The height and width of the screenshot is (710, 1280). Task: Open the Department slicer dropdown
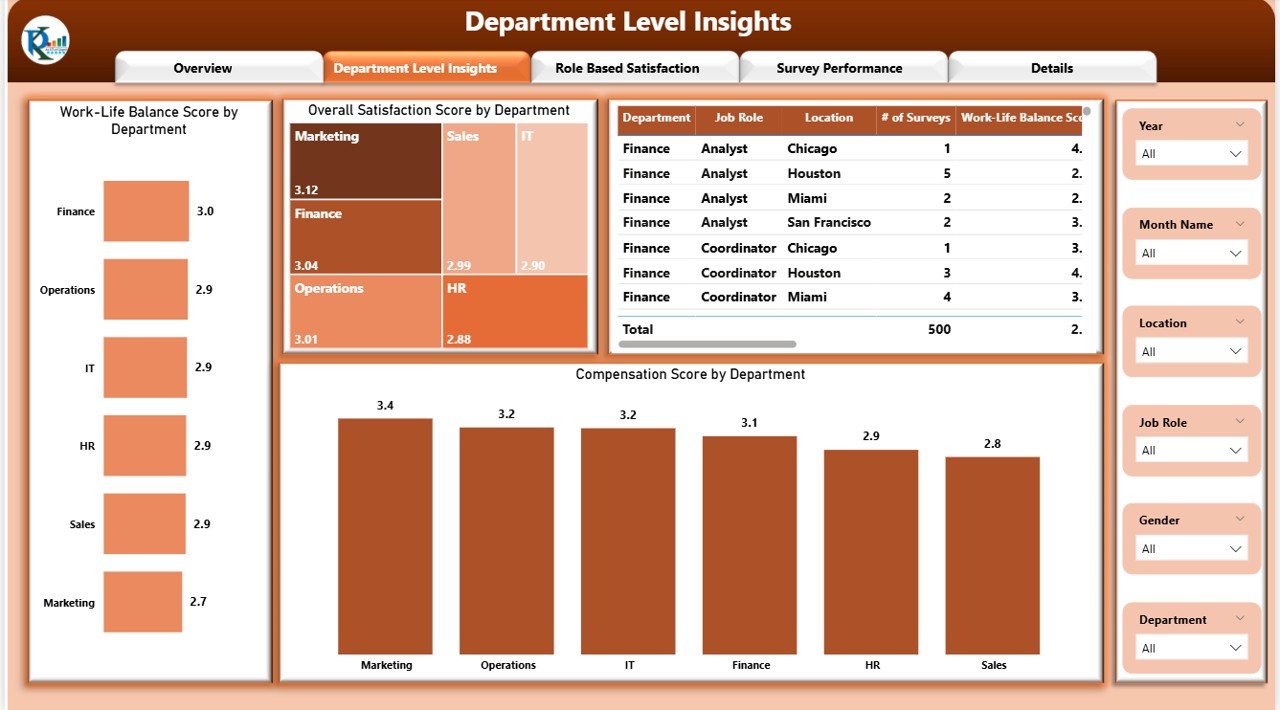[x=1192, y=648]
